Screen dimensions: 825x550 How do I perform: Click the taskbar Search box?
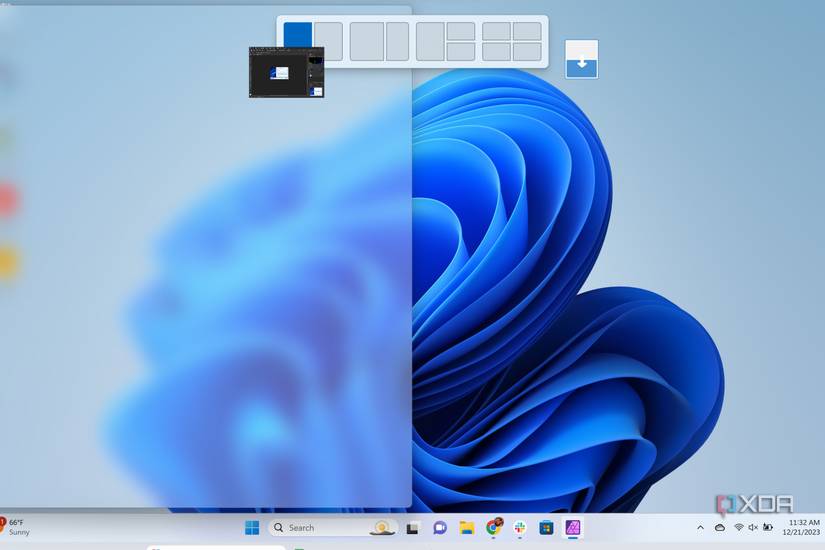333,527
